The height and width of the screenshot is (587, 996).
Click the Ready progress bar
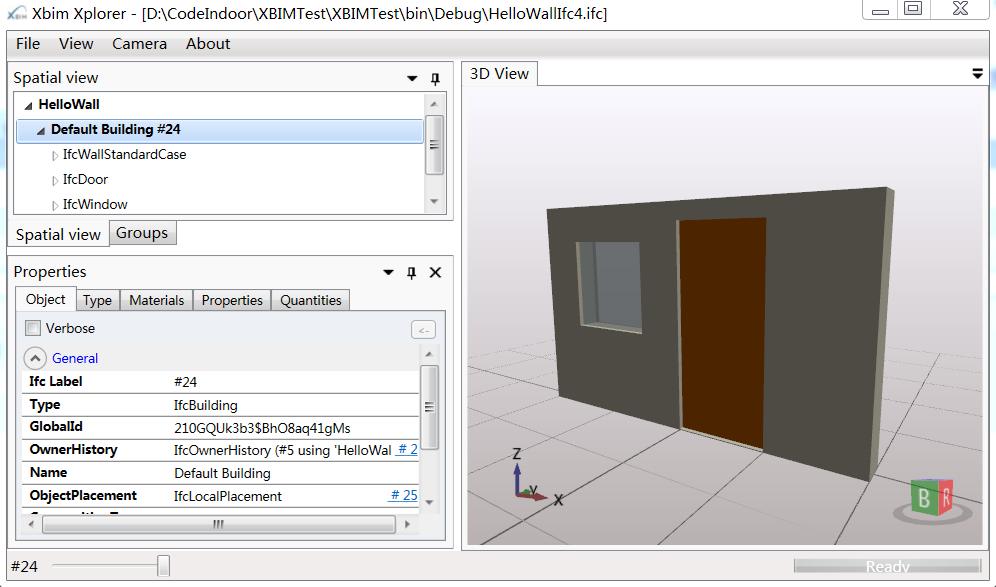tap(887, 565)
